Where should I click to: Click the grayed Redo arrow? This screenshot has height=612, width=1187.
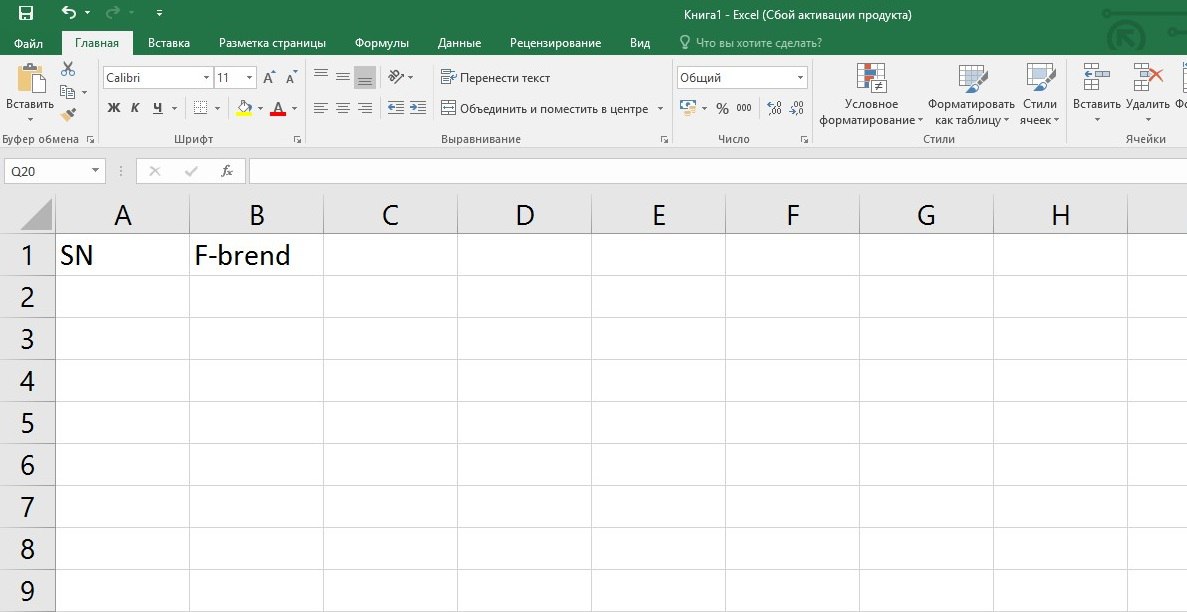(x=114, y=13)
